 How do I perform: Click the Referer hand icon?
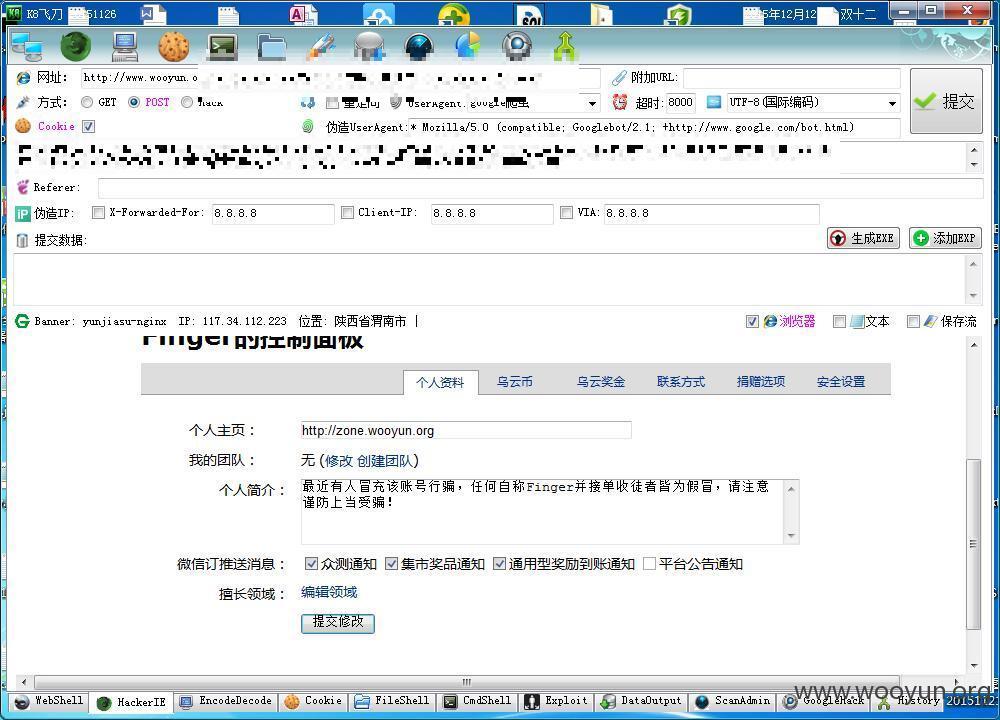[23, 187]
